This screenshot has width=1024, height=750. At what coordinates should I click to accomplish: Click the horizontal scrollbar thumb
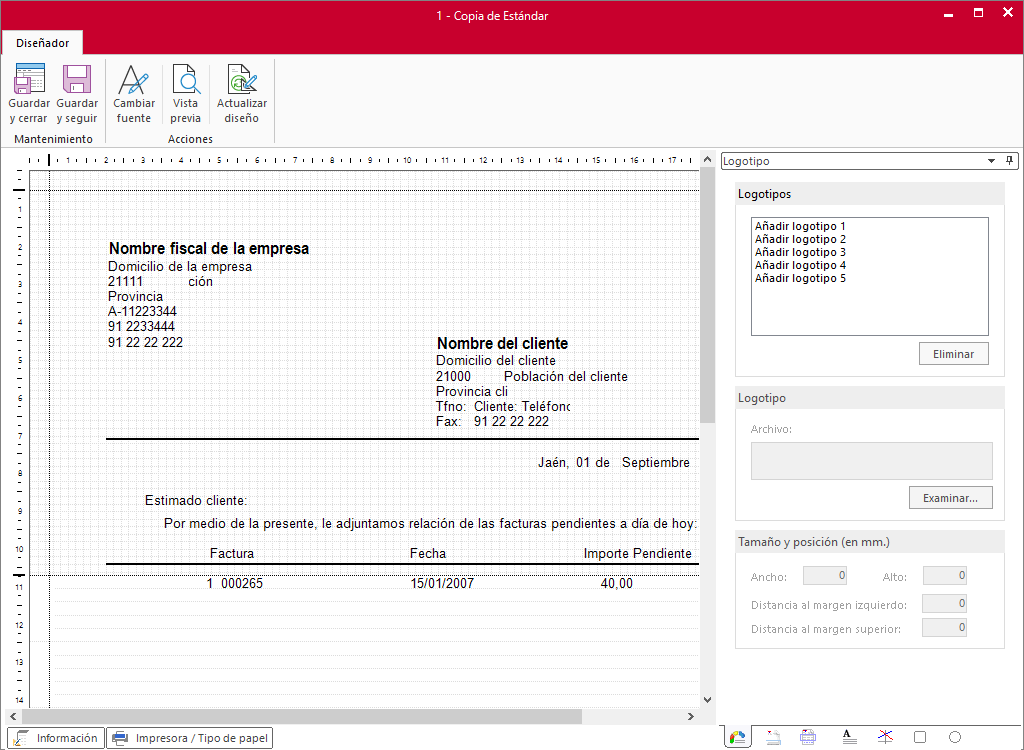click(x=301, y=717)
